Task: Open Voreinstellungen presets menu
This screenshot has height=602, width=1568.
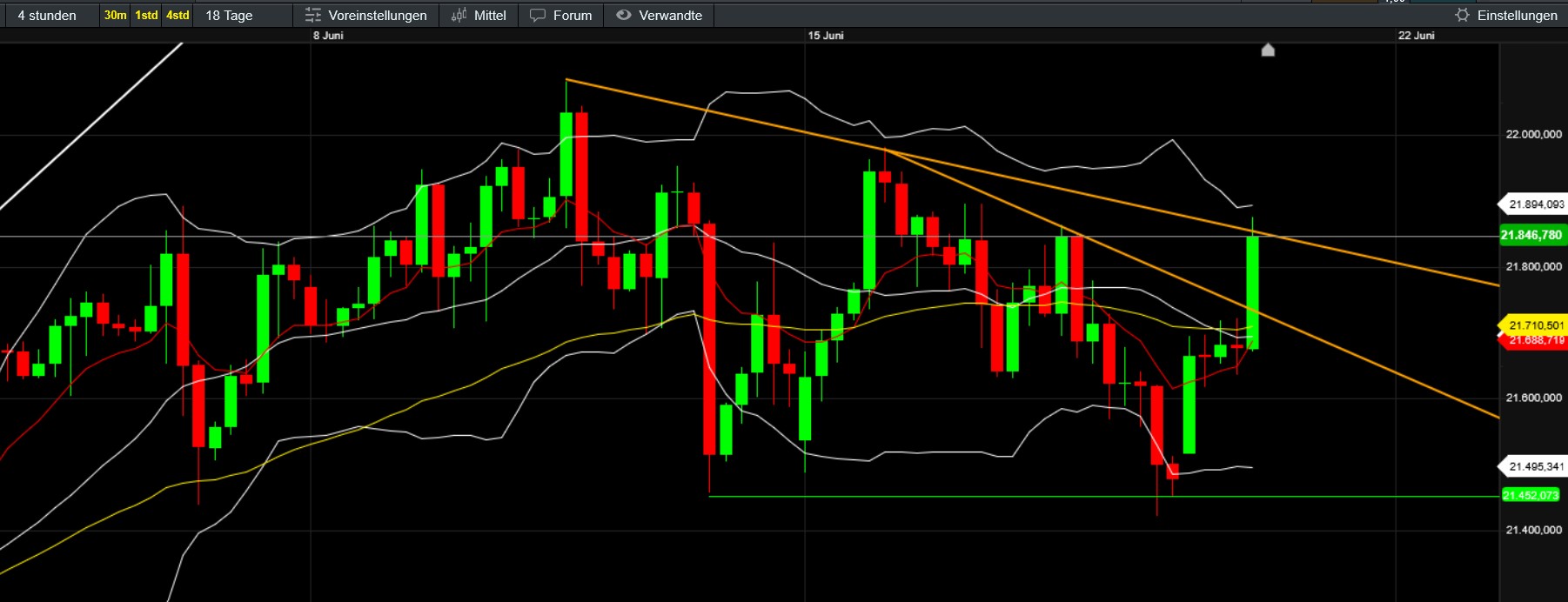Action: pyautogui.click(x=366, y=16)
